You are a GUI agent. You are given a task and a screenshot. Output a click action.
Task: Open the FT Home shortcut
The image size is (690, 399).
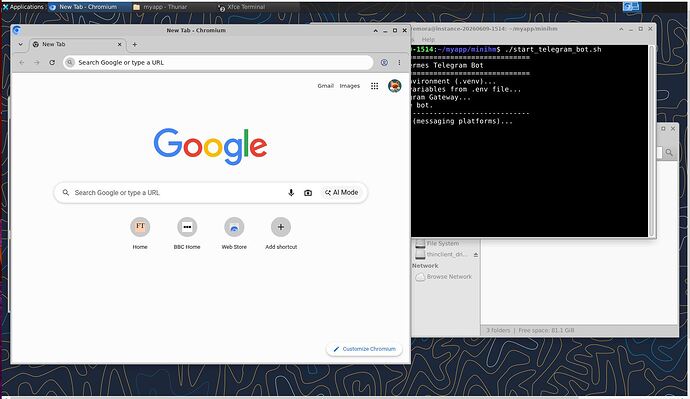(x=140, y=234)
